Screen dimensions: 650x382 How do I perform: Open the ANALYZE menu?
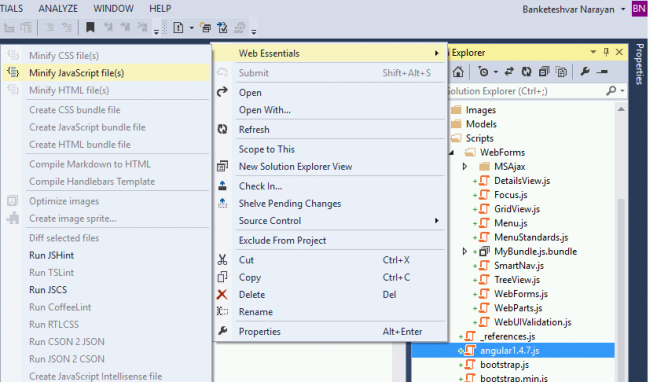coord(58,8)
